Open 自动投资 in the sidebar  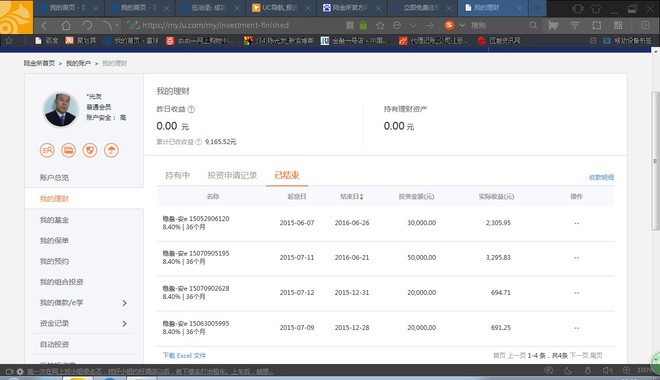point(54,344)
